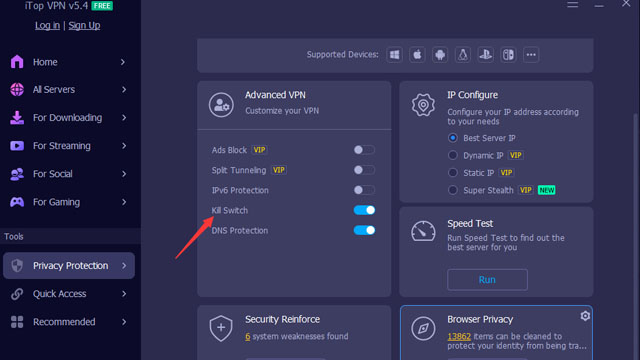Show more supported devices via ellipsis icon
Screen dimensions: 640x360
(x=531, y=55)
